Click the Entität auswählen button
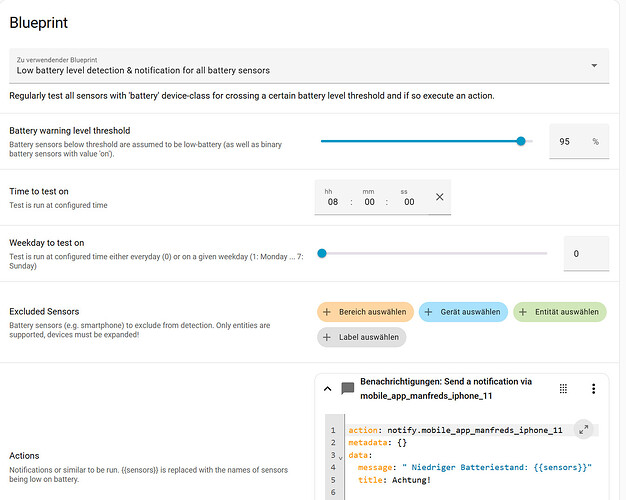This screenshot has height=500, width=626. point(560,312)
